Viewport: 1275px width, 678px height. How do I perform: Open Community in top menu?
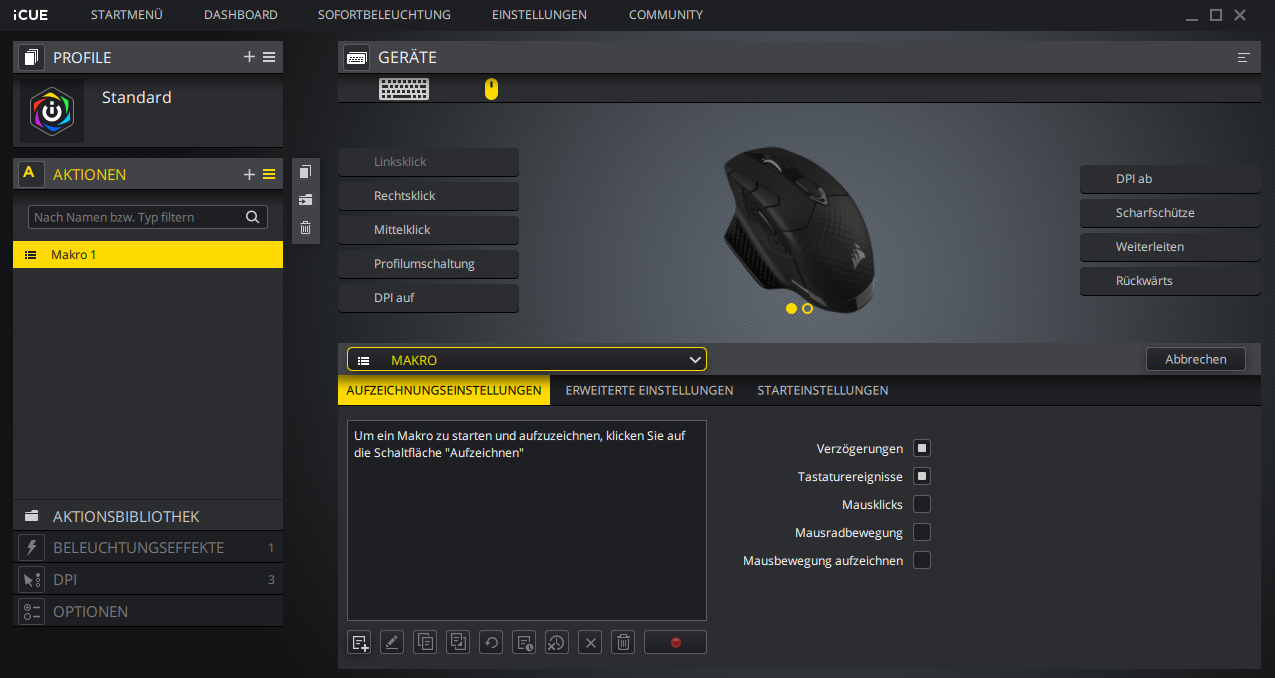click(x=666, y=15)
